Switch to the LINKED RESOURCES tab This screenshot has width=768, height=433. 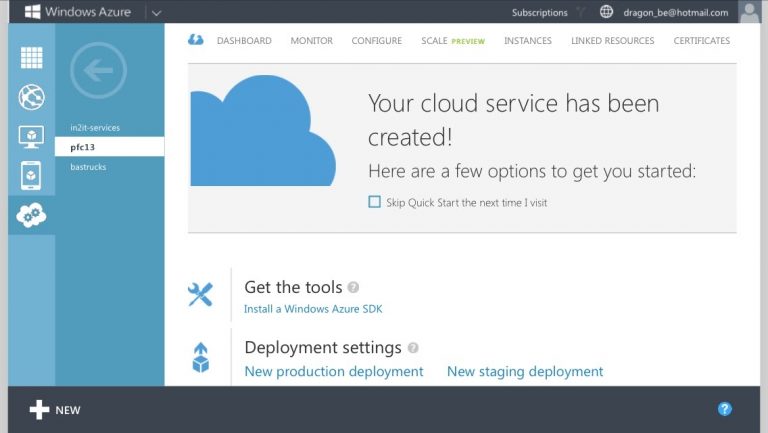click(x=613, y=41)
